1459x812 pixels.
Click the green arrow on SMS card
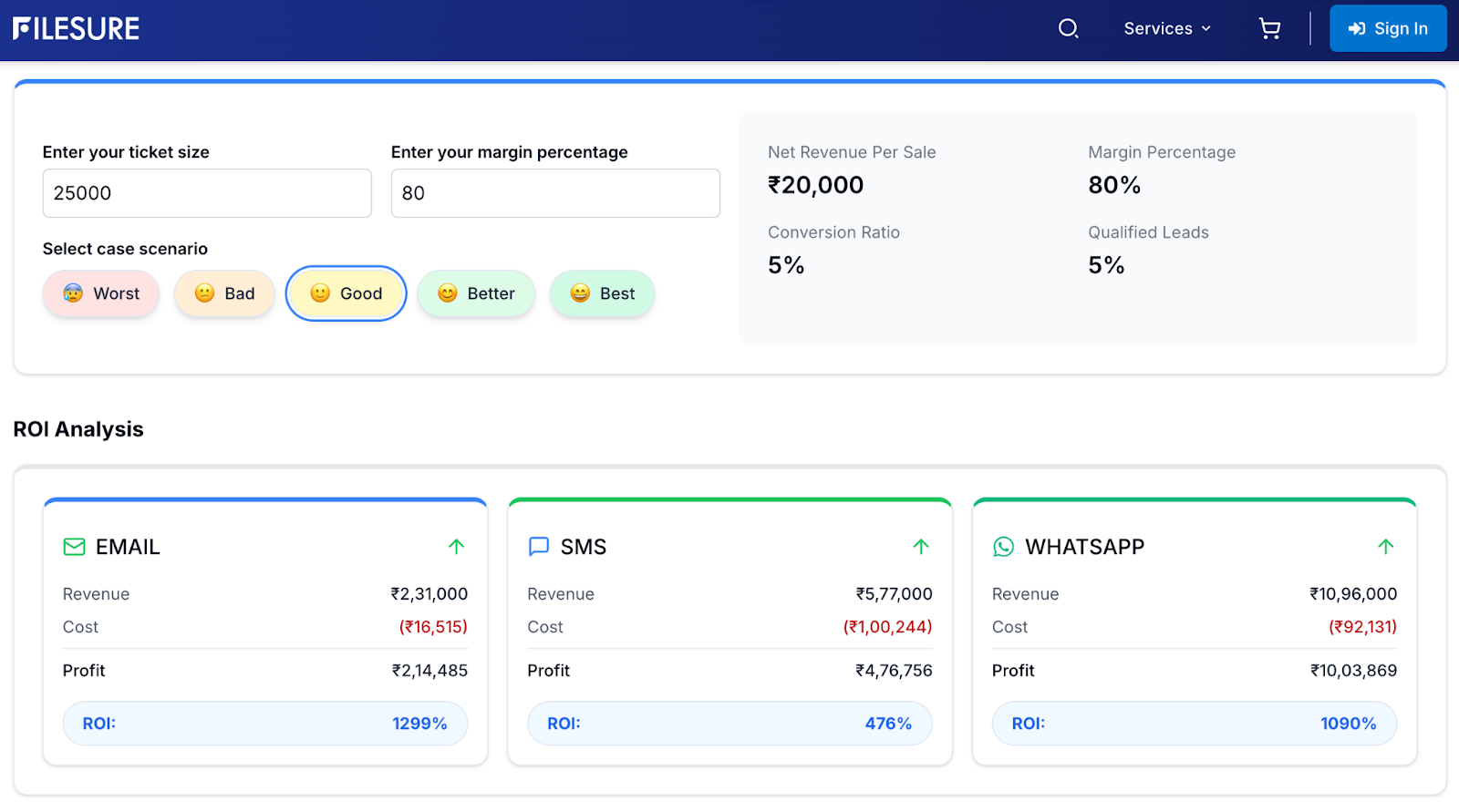[x=921, y=547]
